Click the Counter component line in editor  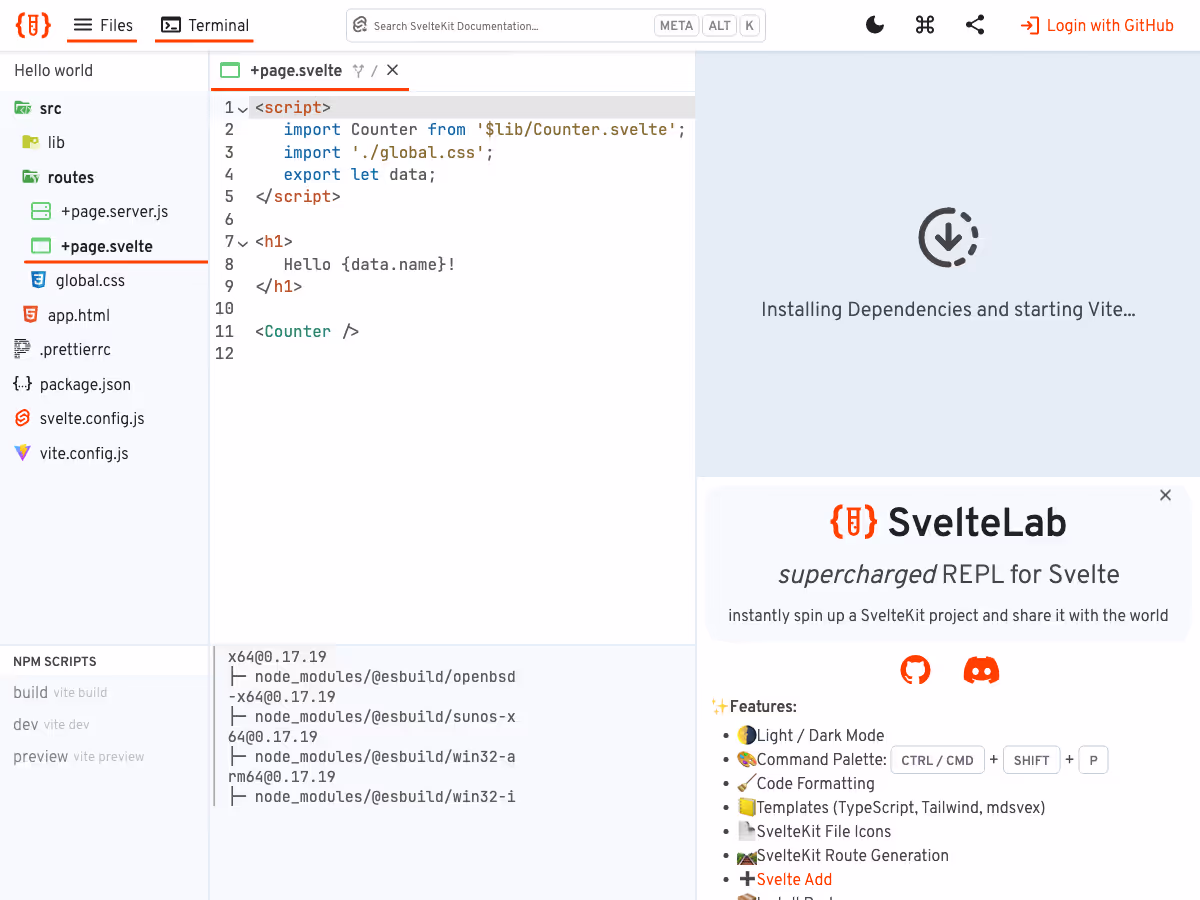point(306,331)
